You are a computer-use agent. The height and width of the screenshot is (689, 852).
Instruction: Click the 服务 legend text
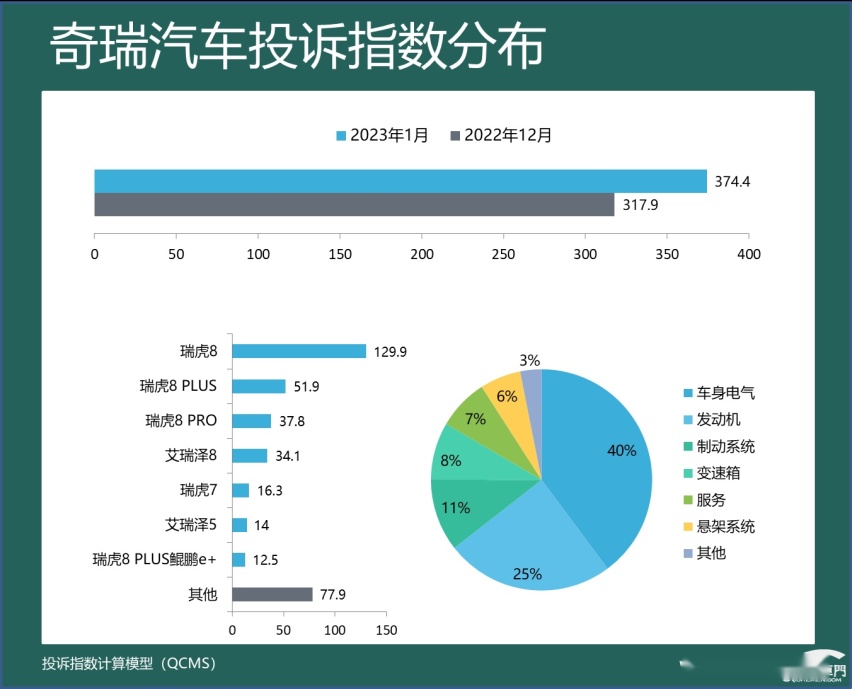711,500
